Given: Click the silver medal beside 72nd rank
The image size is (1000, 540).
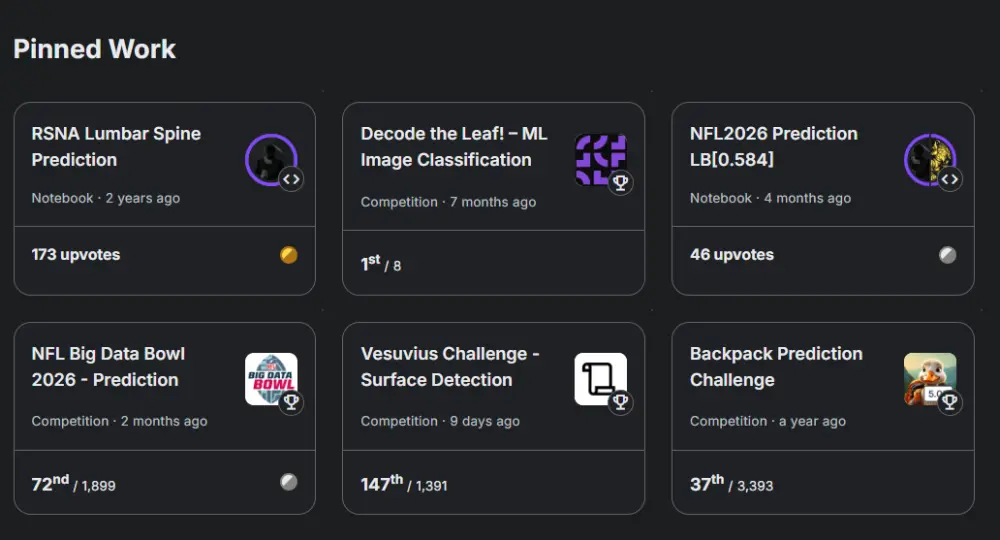Looking at the screenshot, I should tap(289, 482).
